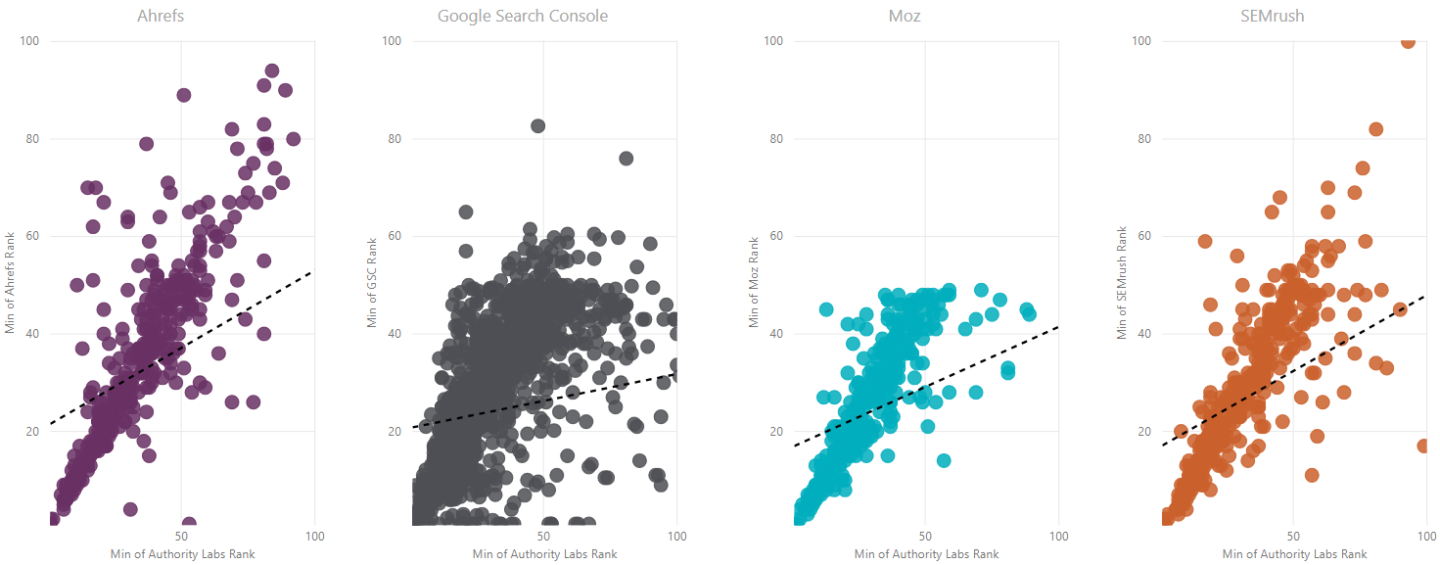Select the Google Search Console chart title
The image size is (1440, 565).
[522, 16]
